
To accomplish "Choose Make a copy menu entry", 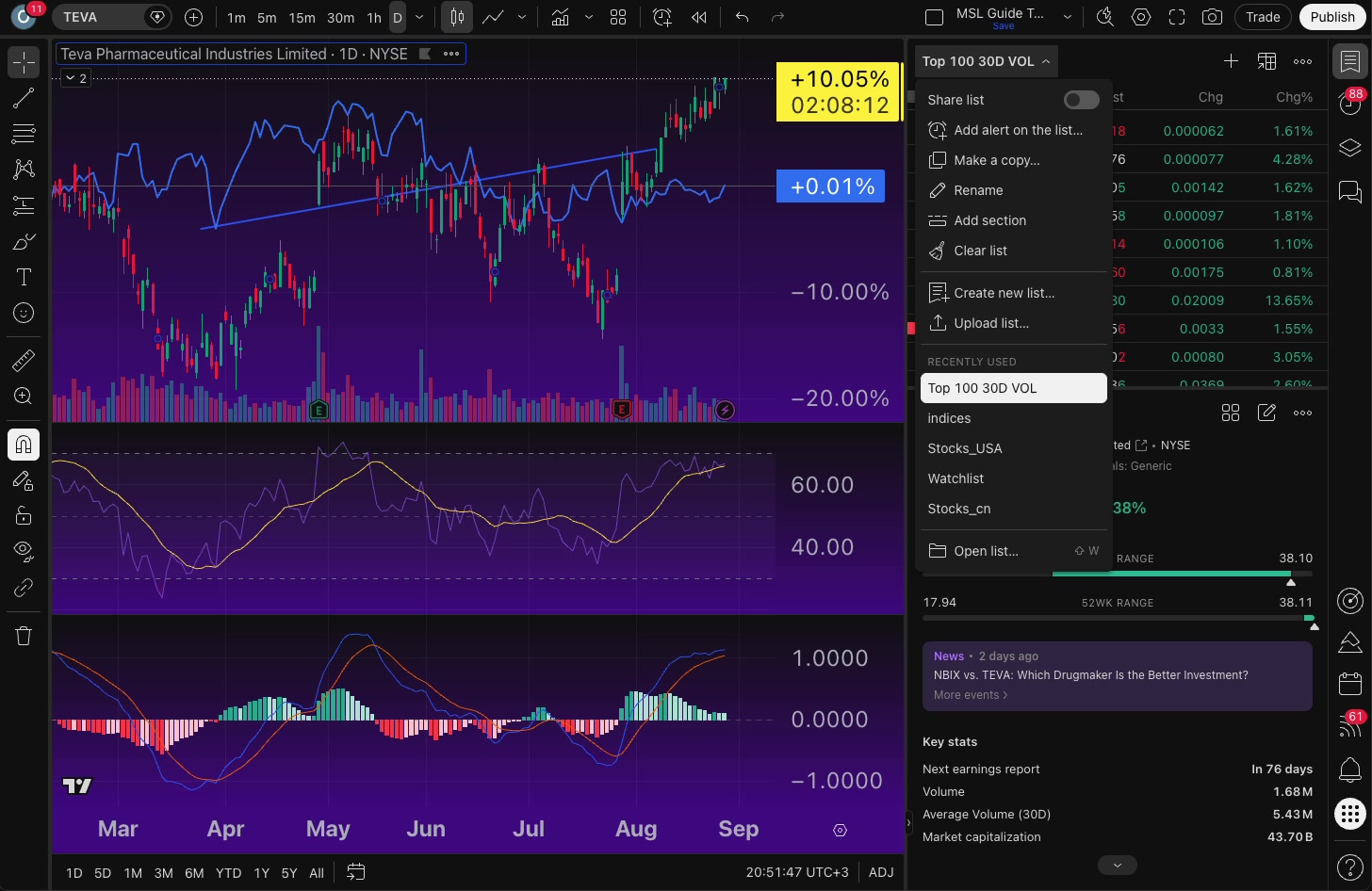I will [1013, 160].
